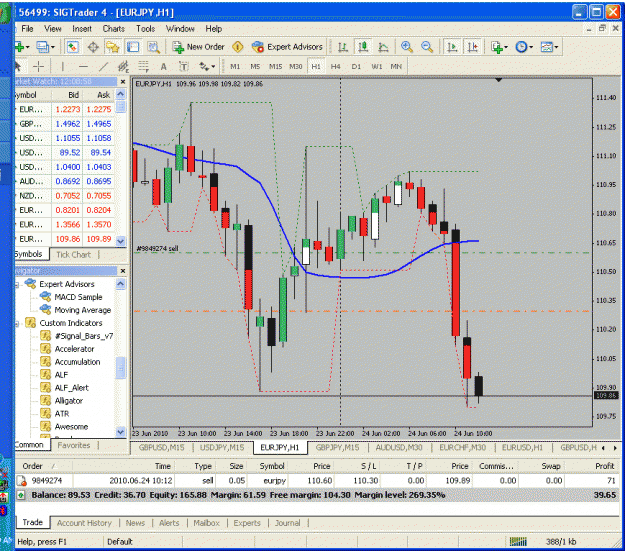Open the Journal terminal tab
The image size is (625, 551).
click(287, 523)
